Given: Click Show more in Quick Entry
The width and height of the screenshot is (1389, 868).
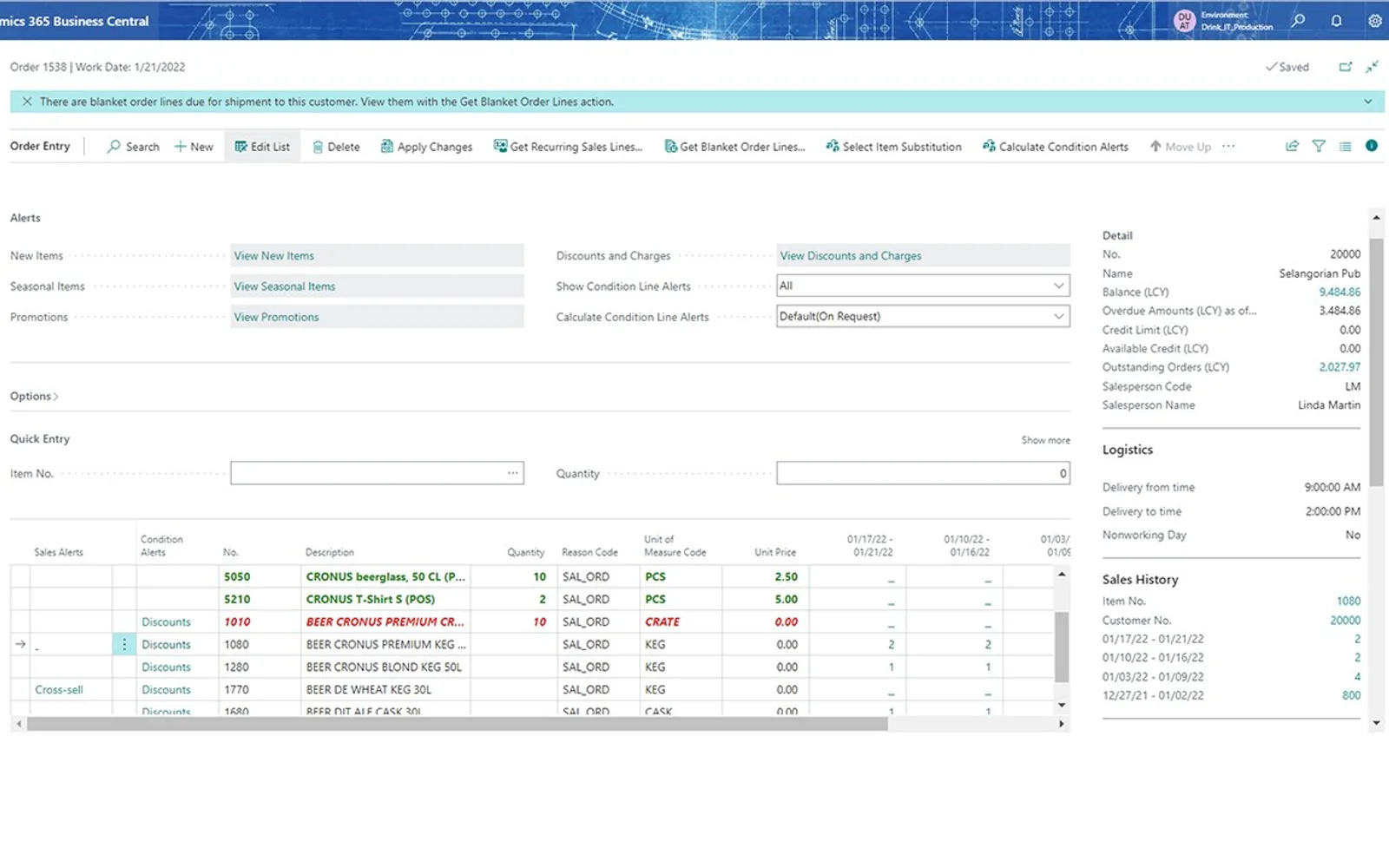Looking at the screenshot, I should coord(1045,440).
